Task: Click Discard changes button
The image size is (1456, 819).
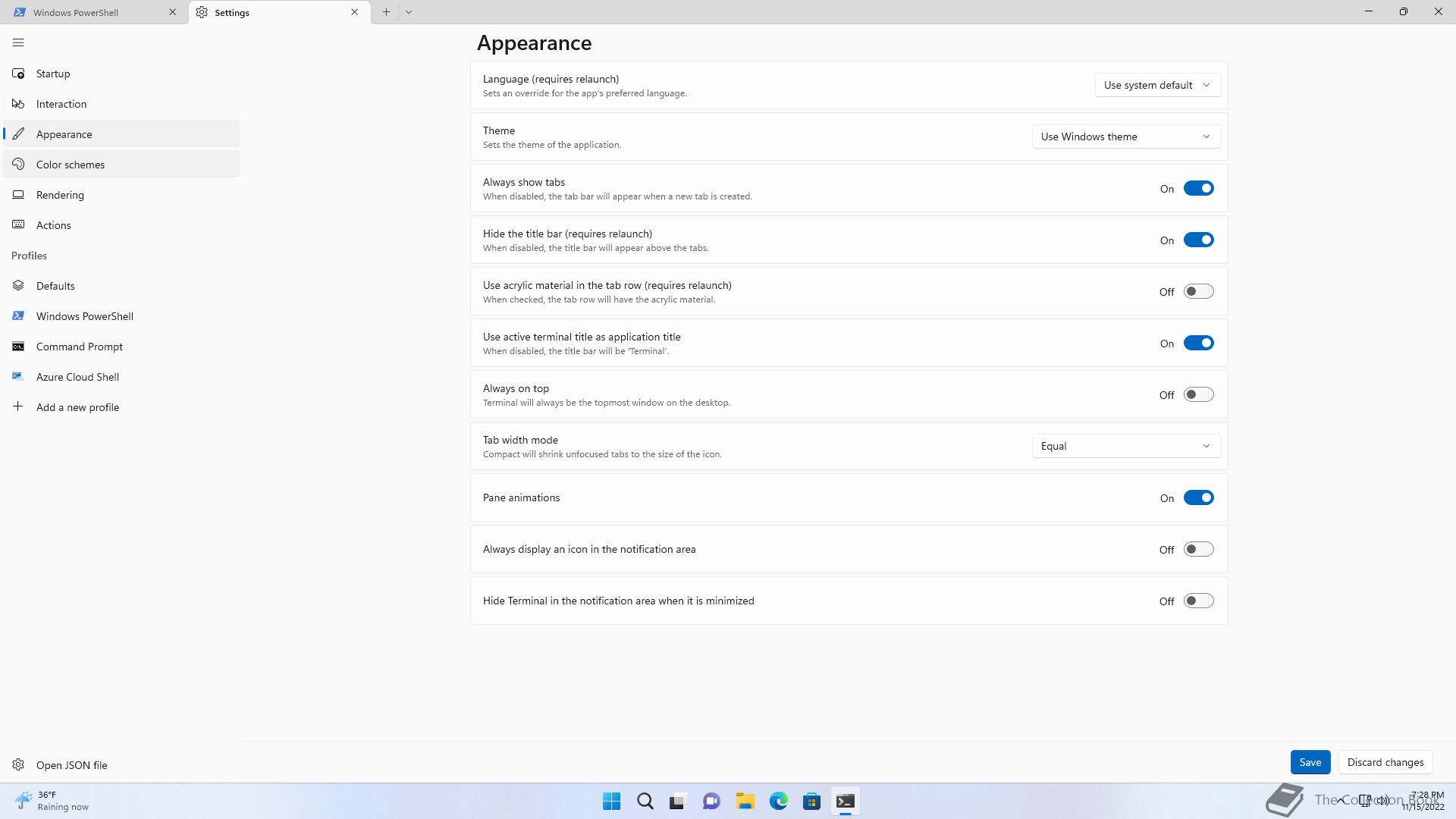Action: 1385,762
